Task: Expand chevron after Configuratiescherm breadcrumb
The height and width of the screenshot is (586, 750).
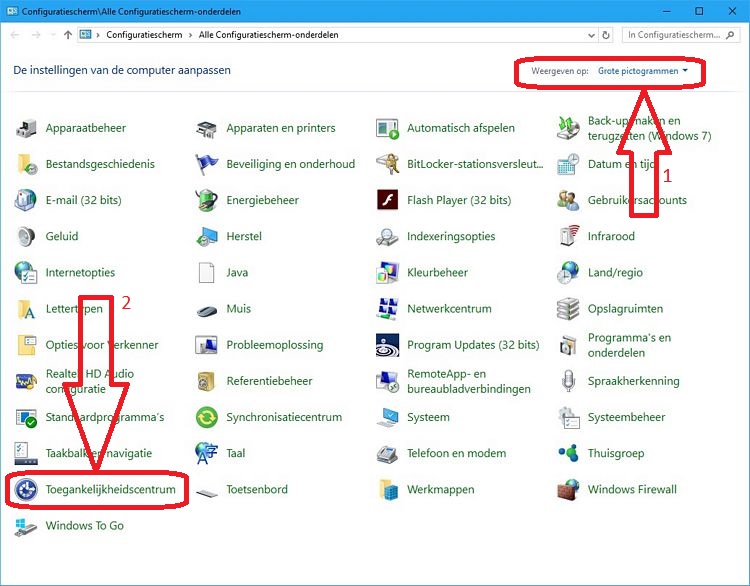Action: [x=190, y=35]
